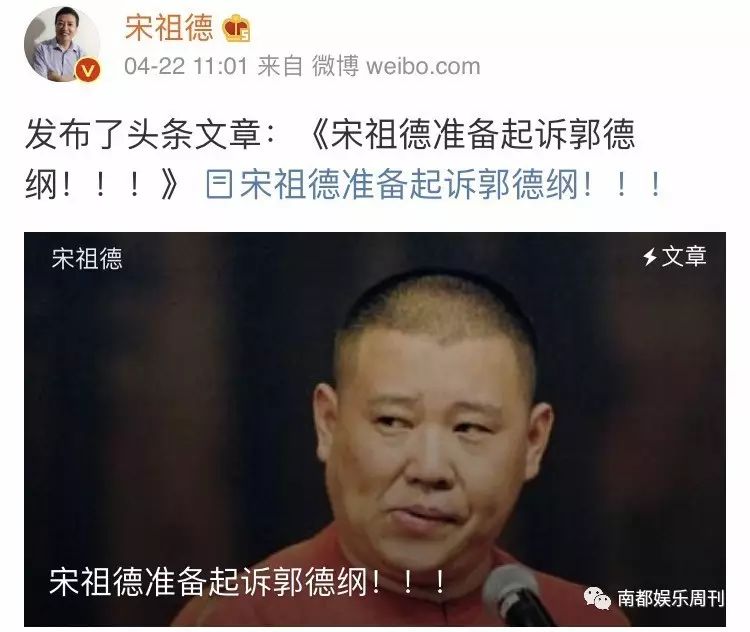Image resolution: width=750 pixels, height=632 pixels.
Task: Click the 来自 text beside the timestamp
Action: coord(280,66)
